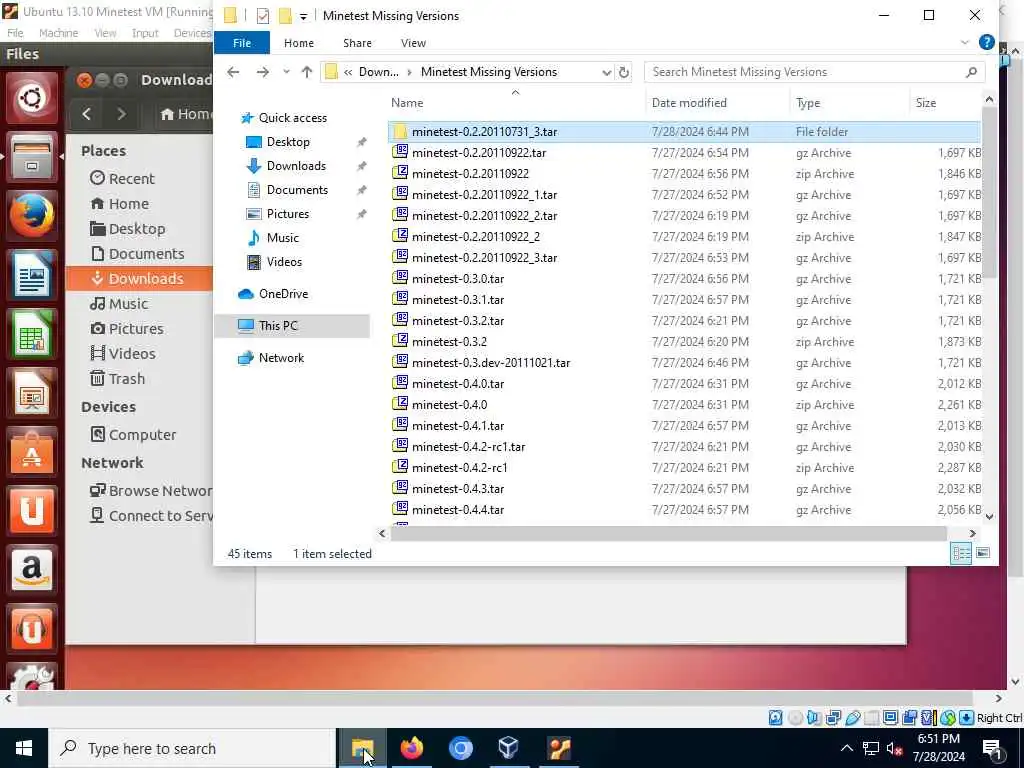Click Nautilus back arrow button
This screenshot has width=1024, height=768.
pyautogui.click(x=86, y=114)
